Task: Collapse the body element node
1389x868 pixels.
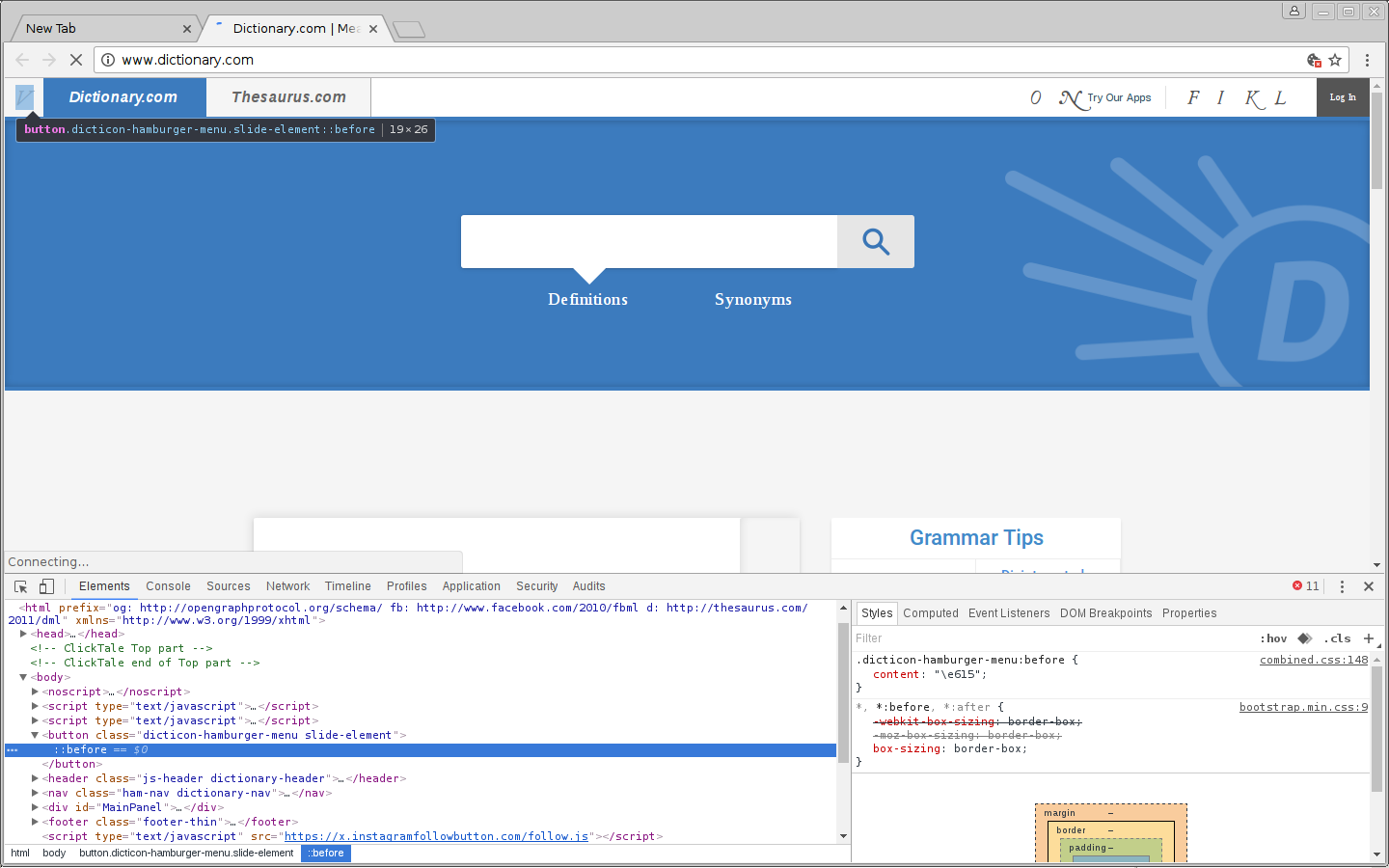Action: point(23,677)
